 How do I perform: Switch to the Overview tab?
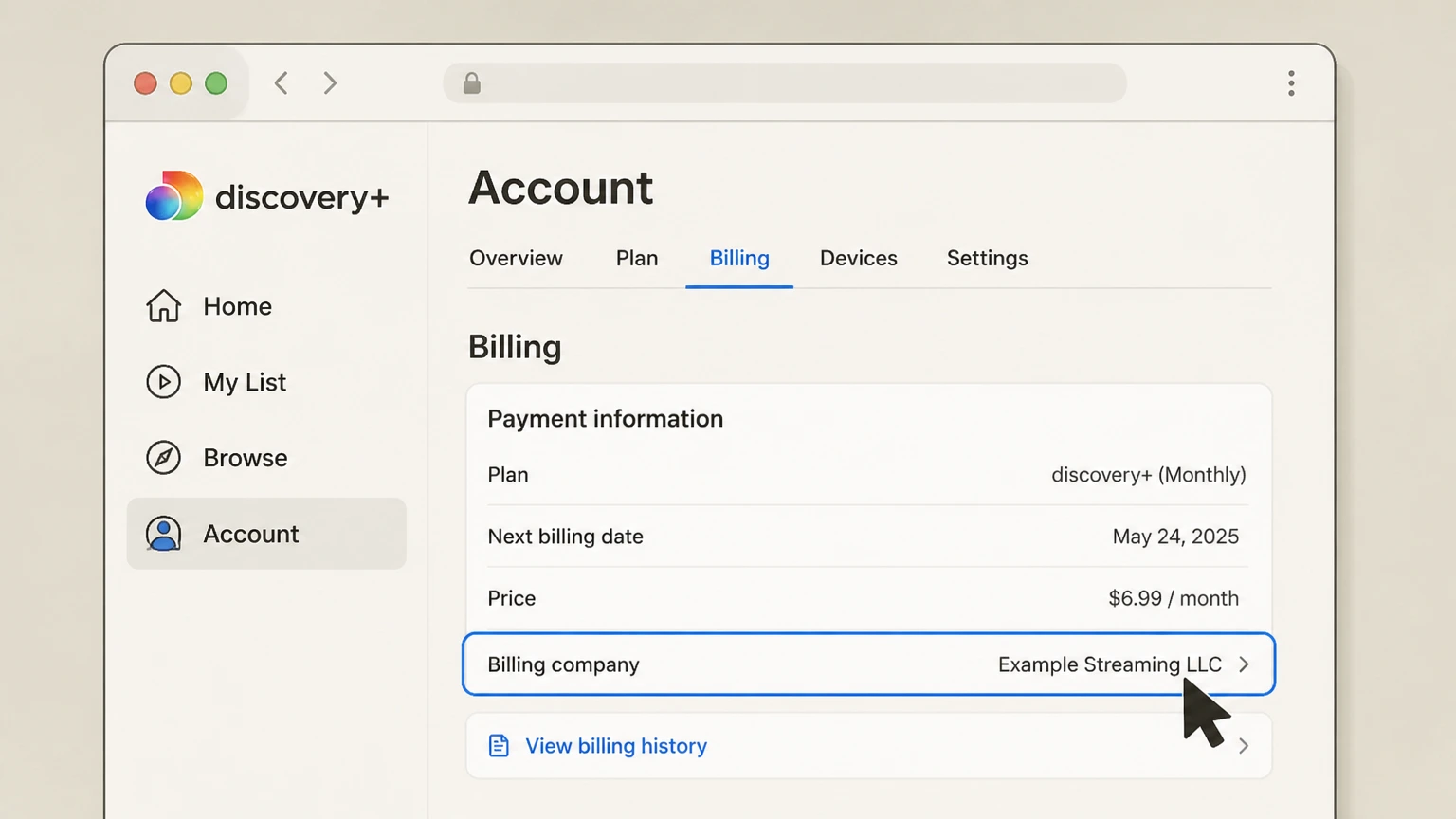(517, 258)
